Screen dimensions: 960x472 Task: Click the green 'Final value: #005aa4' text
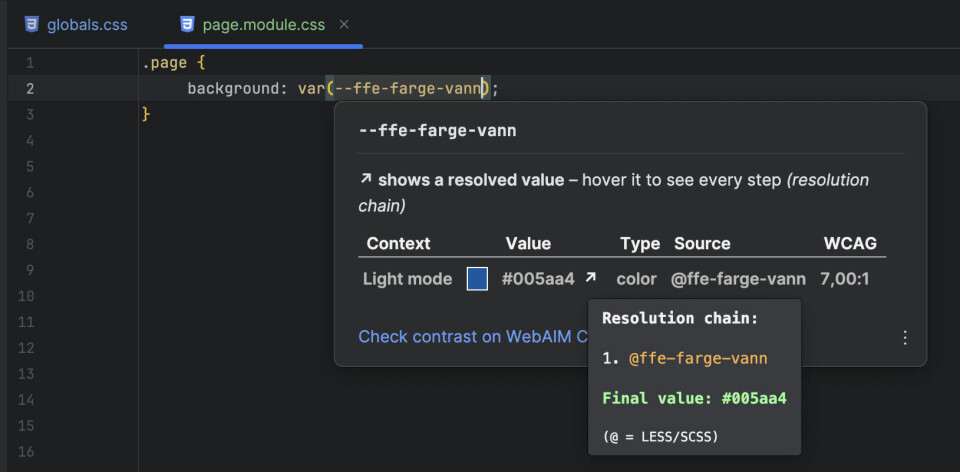pos(694,399)
